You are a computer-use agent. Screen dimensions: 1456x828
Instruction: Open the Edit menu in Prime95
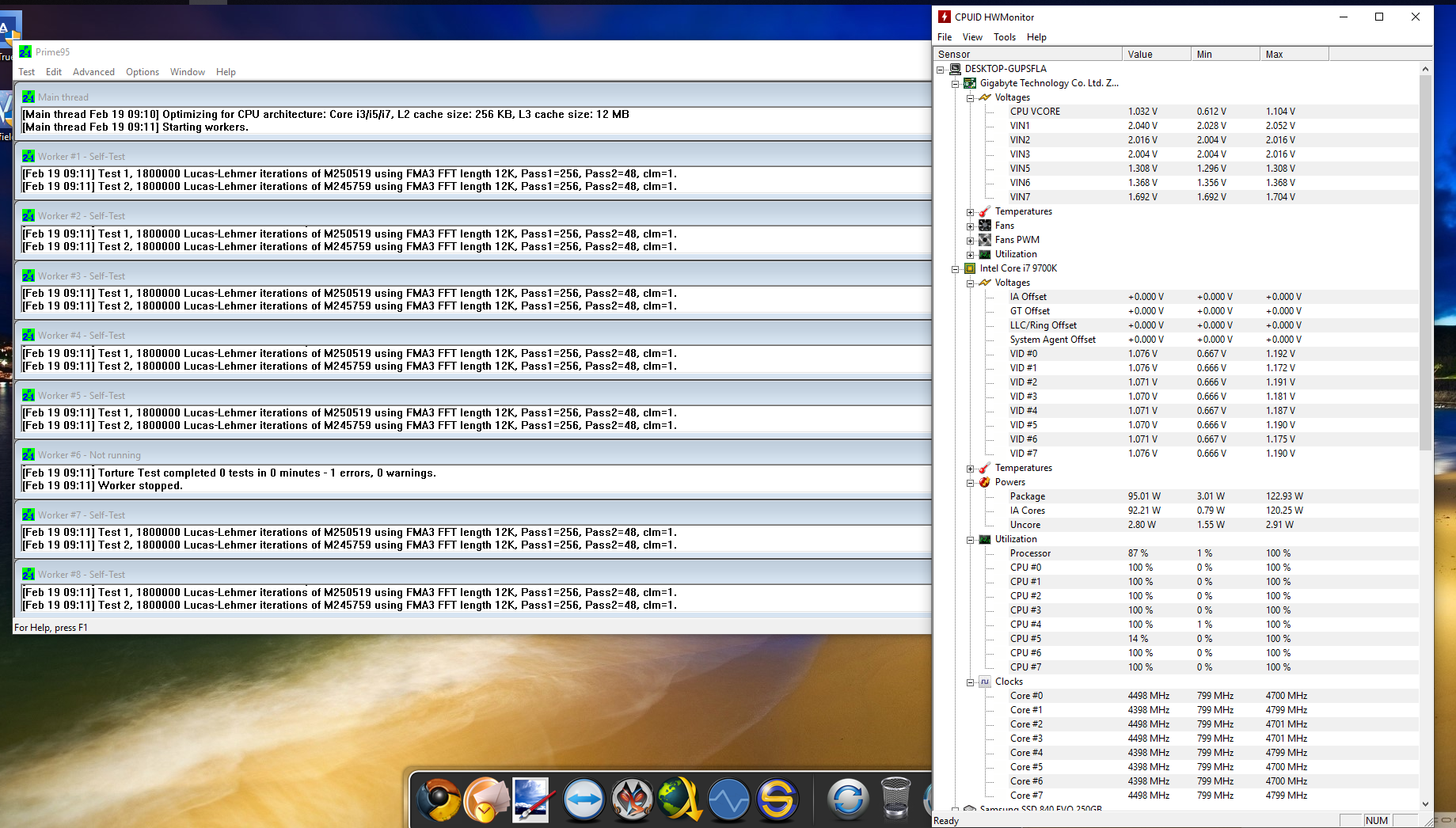pyautogui.click(x=54, y=72)
